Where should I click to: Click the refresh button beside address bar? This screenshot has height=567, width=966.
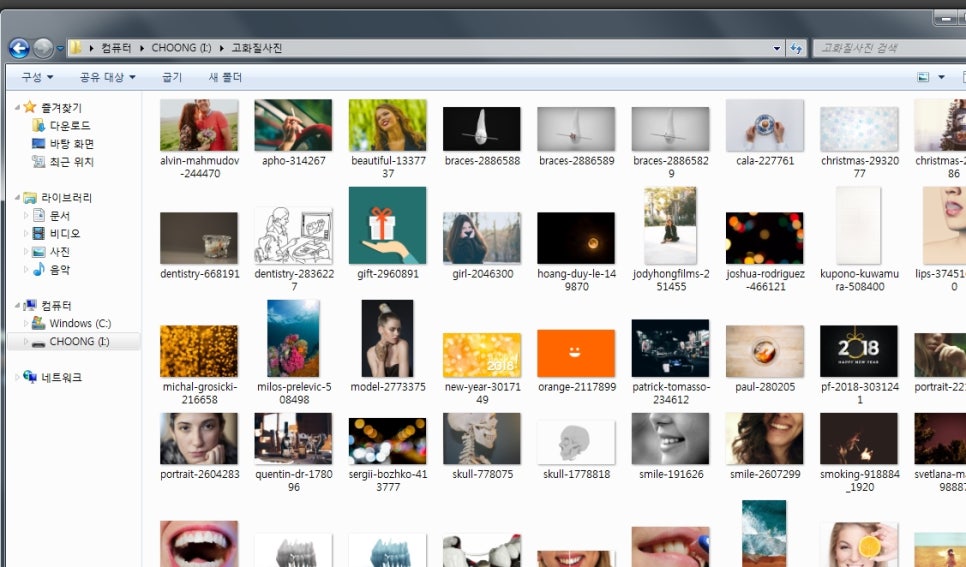tap(796, 48)
